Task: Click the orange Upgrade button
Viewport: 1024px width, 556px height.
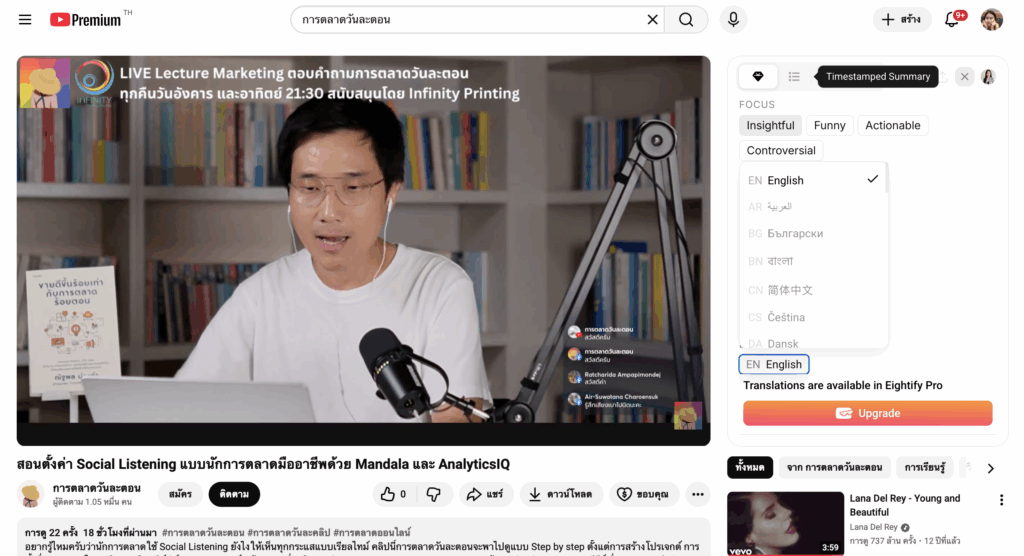Action: (x=867, y=413)
